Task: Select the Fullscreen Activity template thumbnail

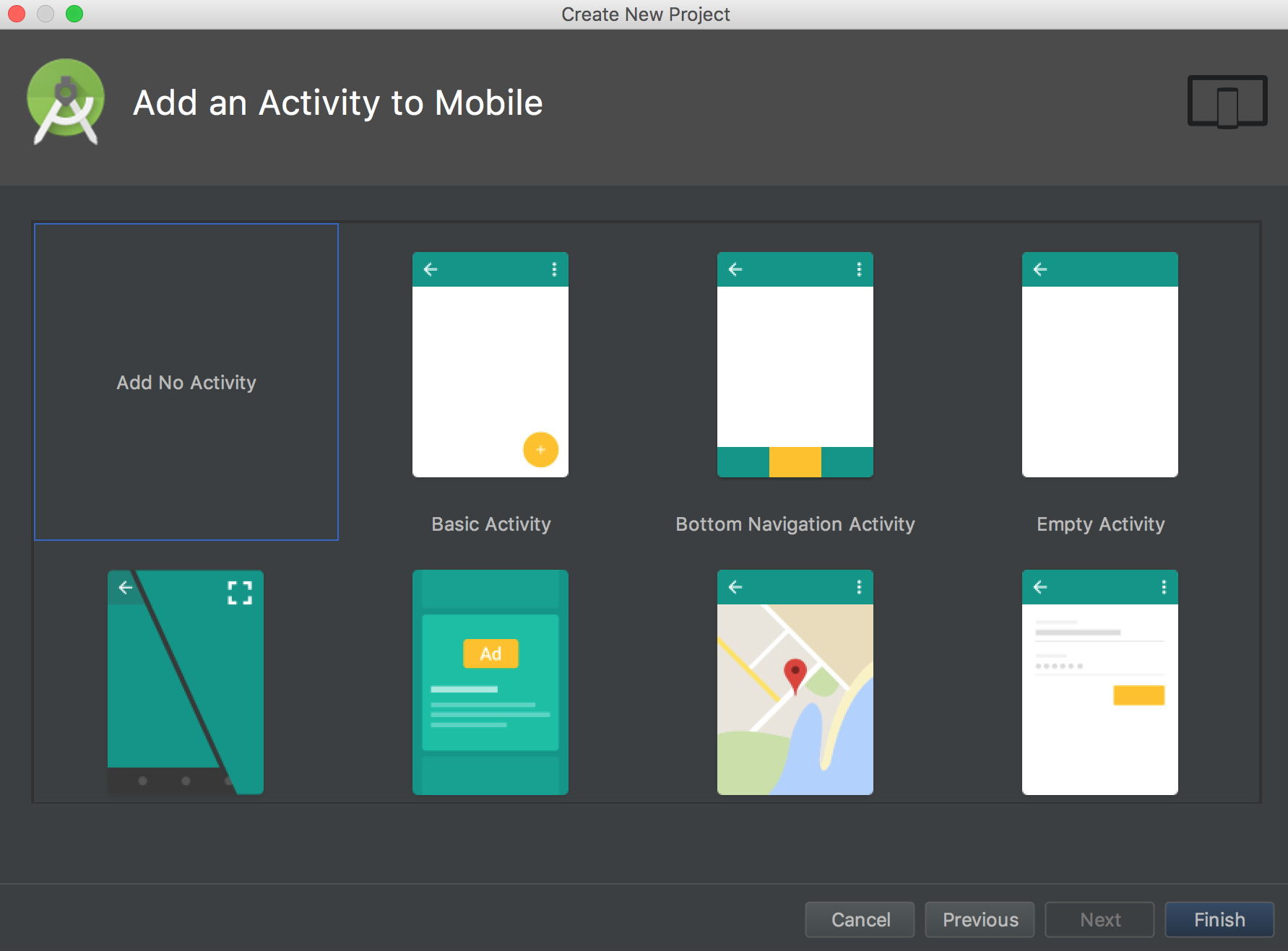Action: [186, 682]
